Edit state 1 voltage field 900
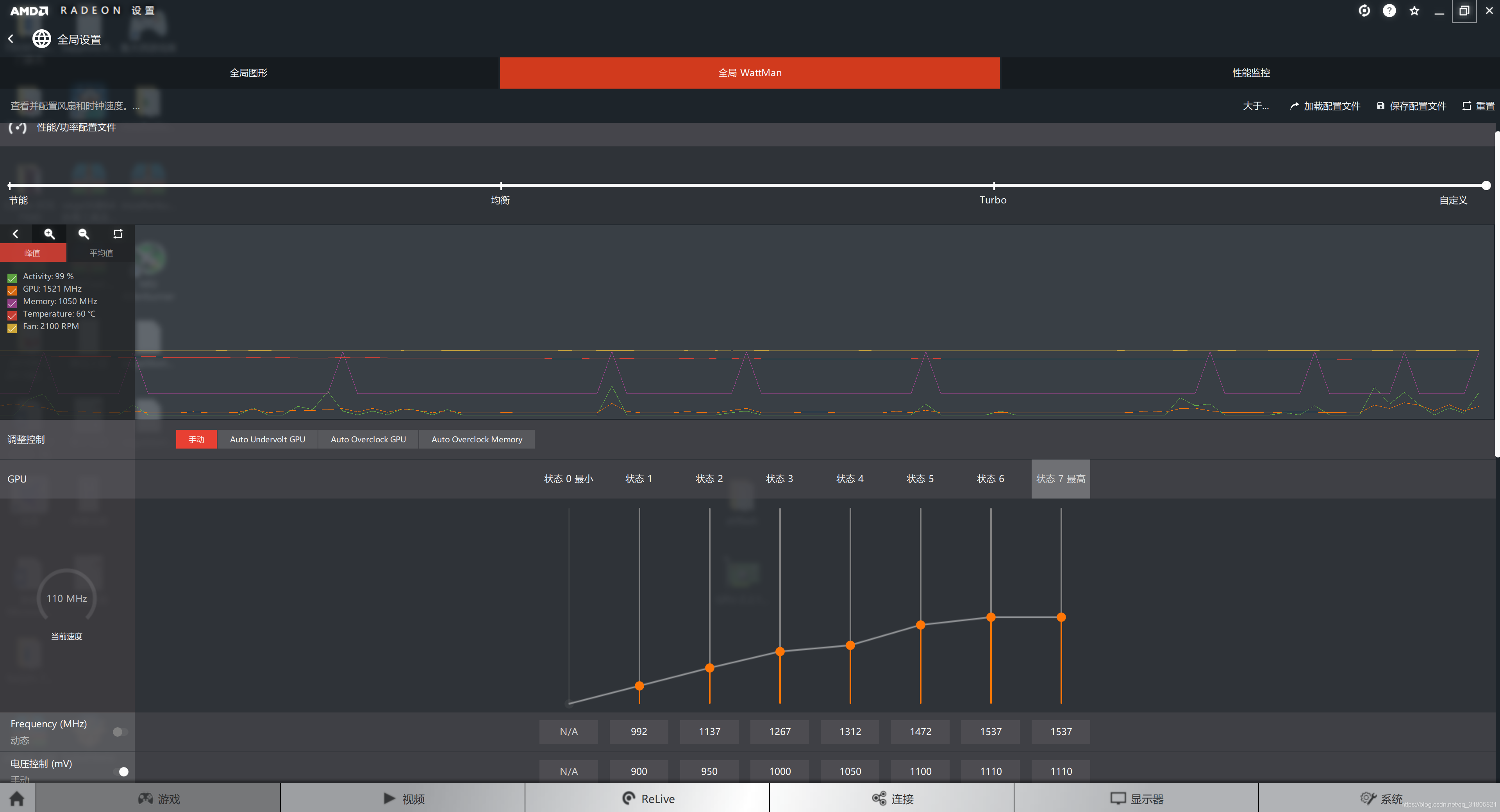The image size is (1500, 812). (x=639, y=771)
